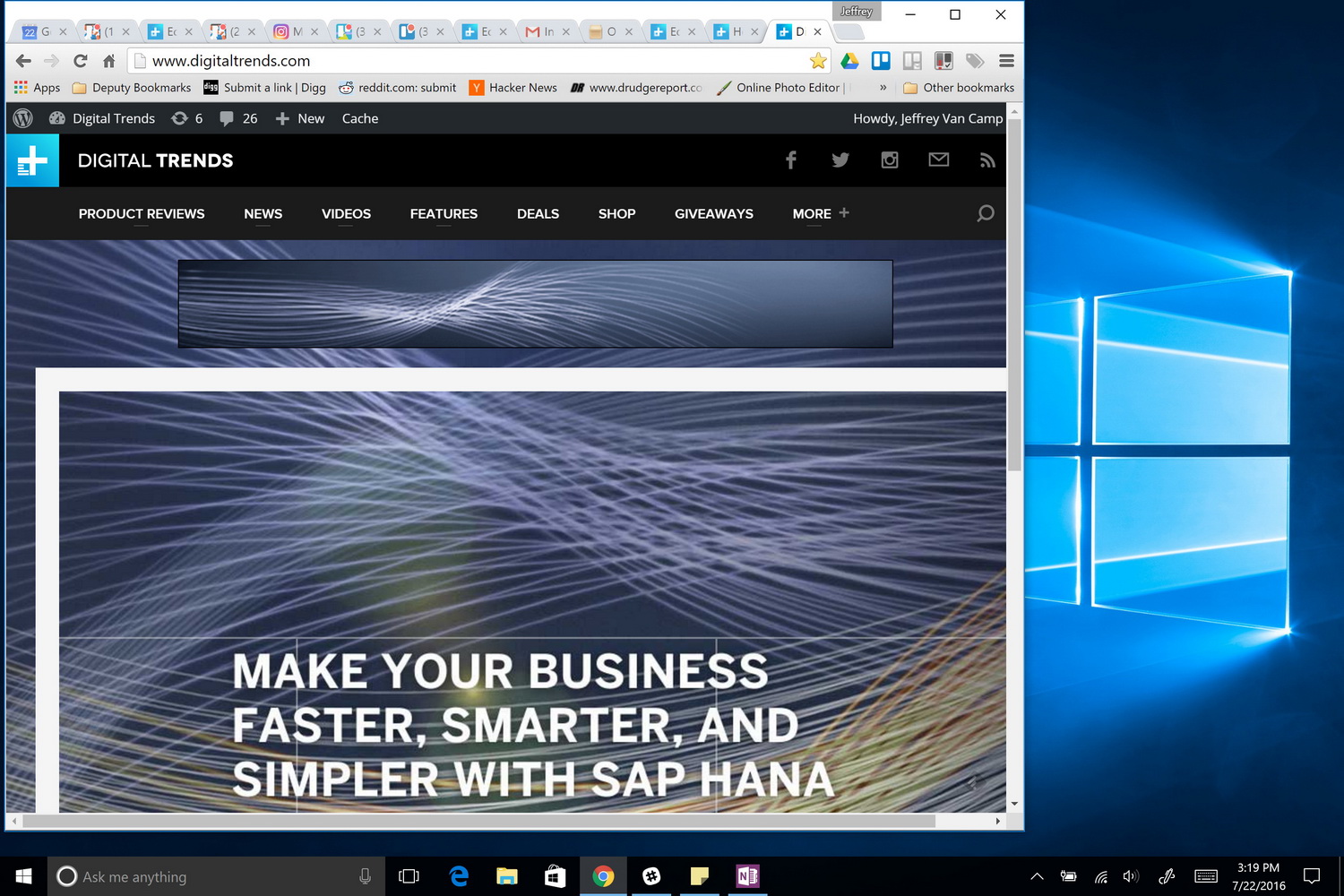
Task: Reload the page with the refresh icon
Action: coord(81,61)
